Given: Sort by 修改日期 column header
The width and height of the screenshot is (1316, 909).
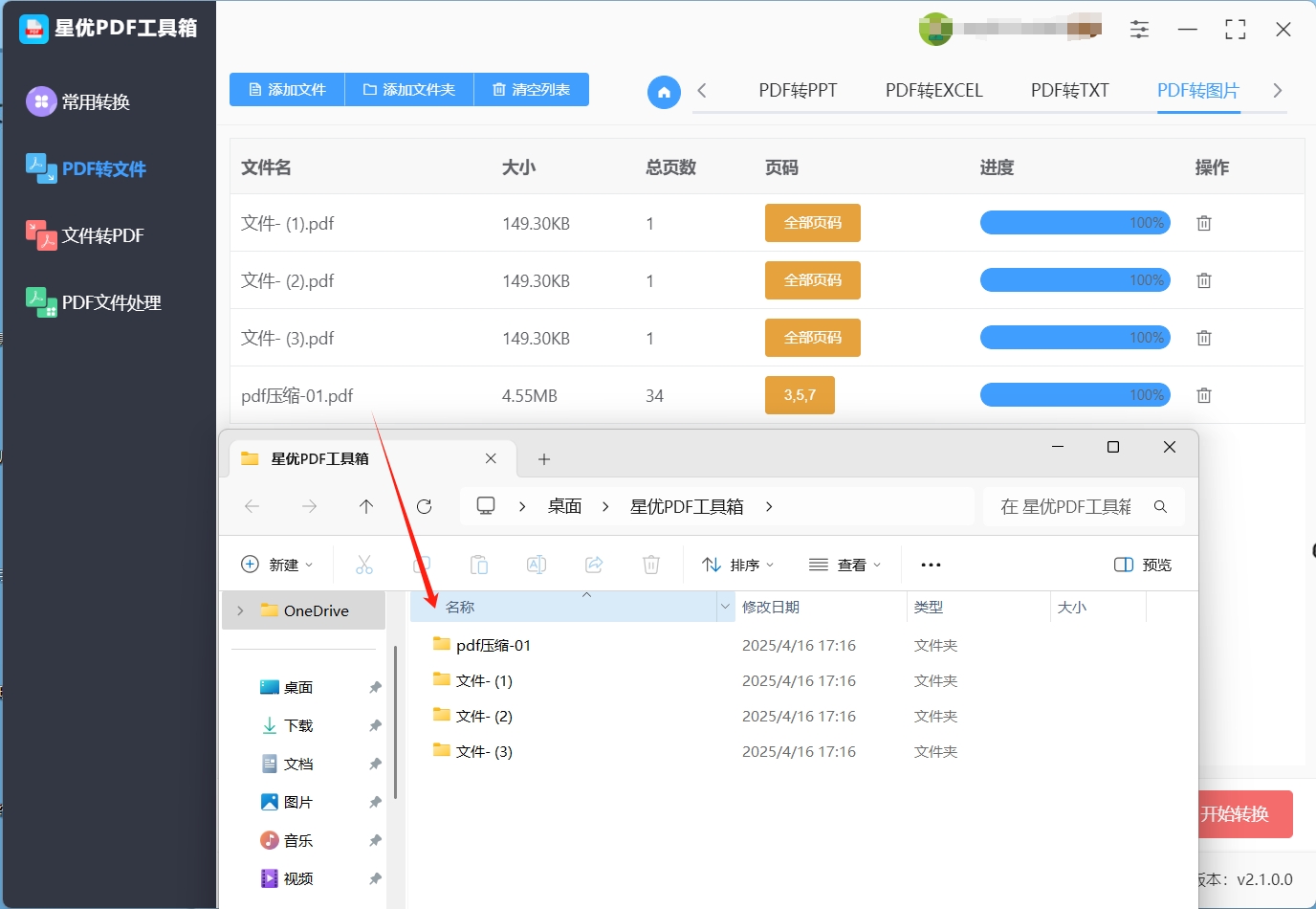Looking at the screenshot, I should pos(771,607).
